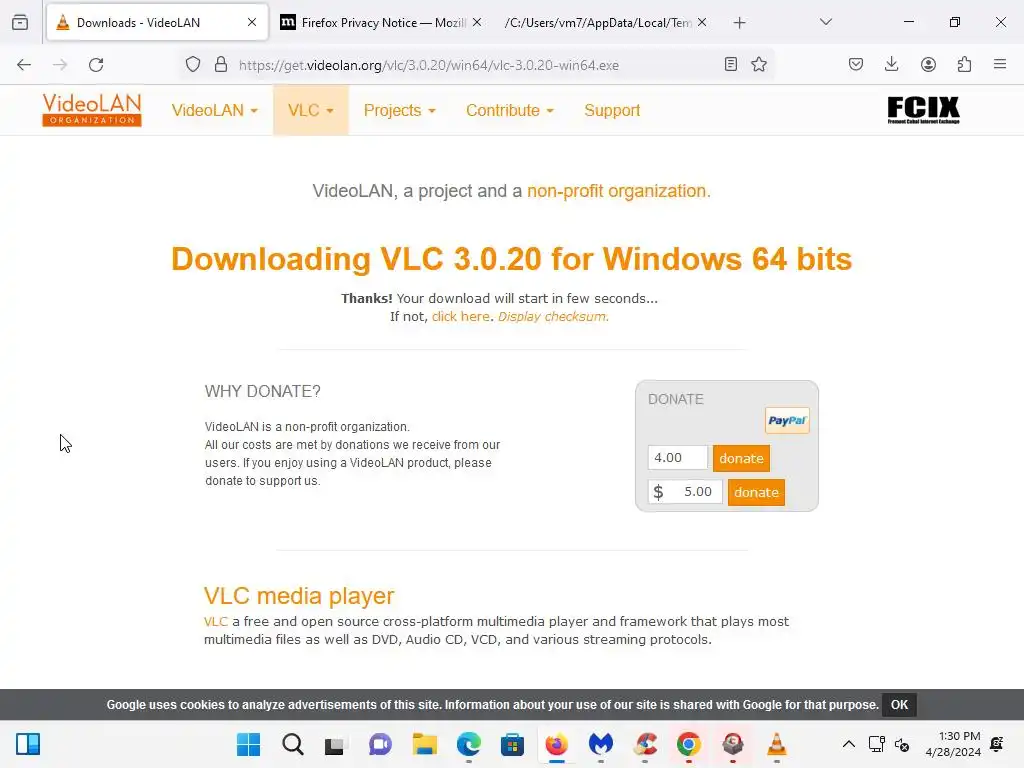Open the notification center icon
Image resolution: width=1024 pixels, height=768 pixels.
click(x=997, y=744)
